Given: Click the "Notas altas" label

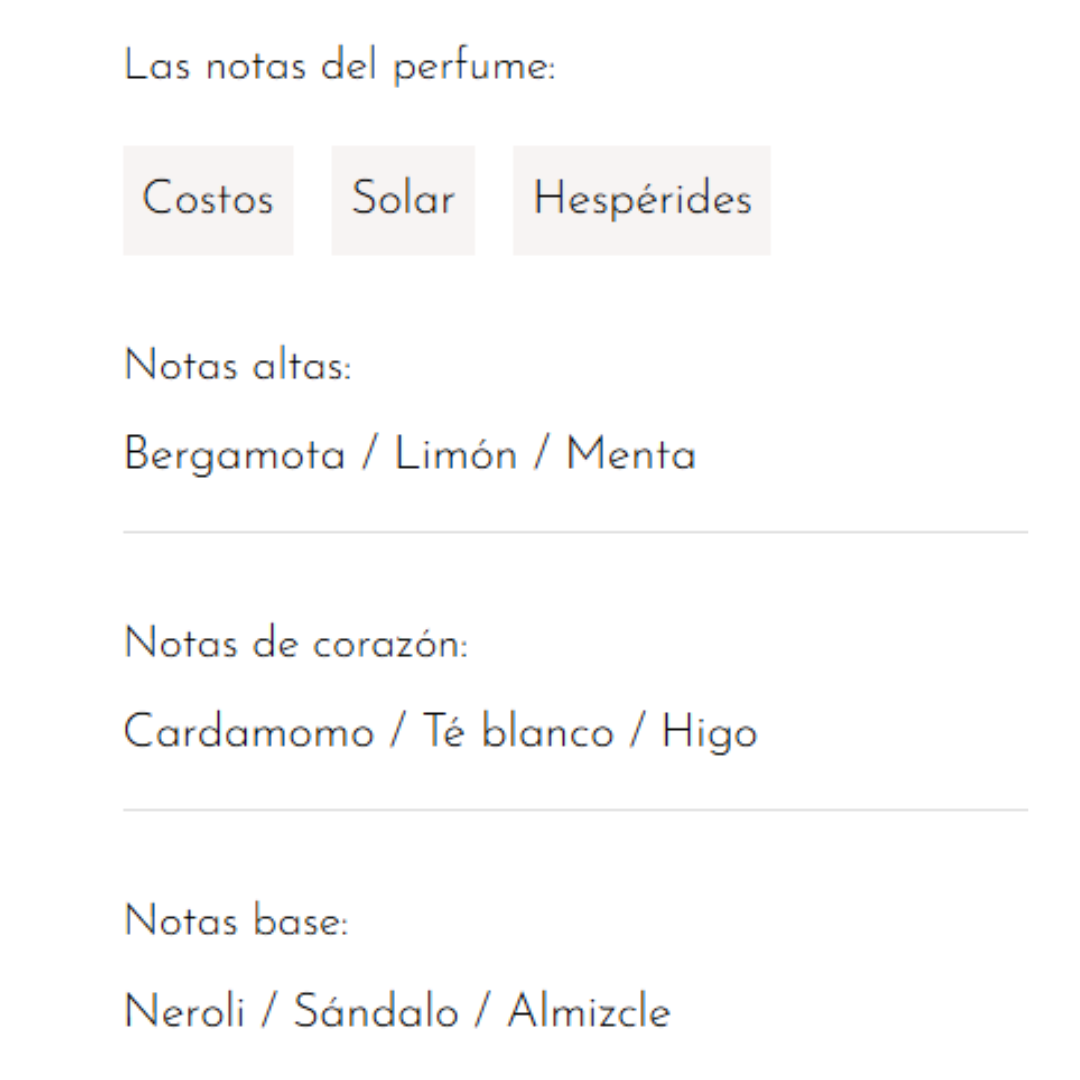Looking at the screenshot, I should pos(238,367).
